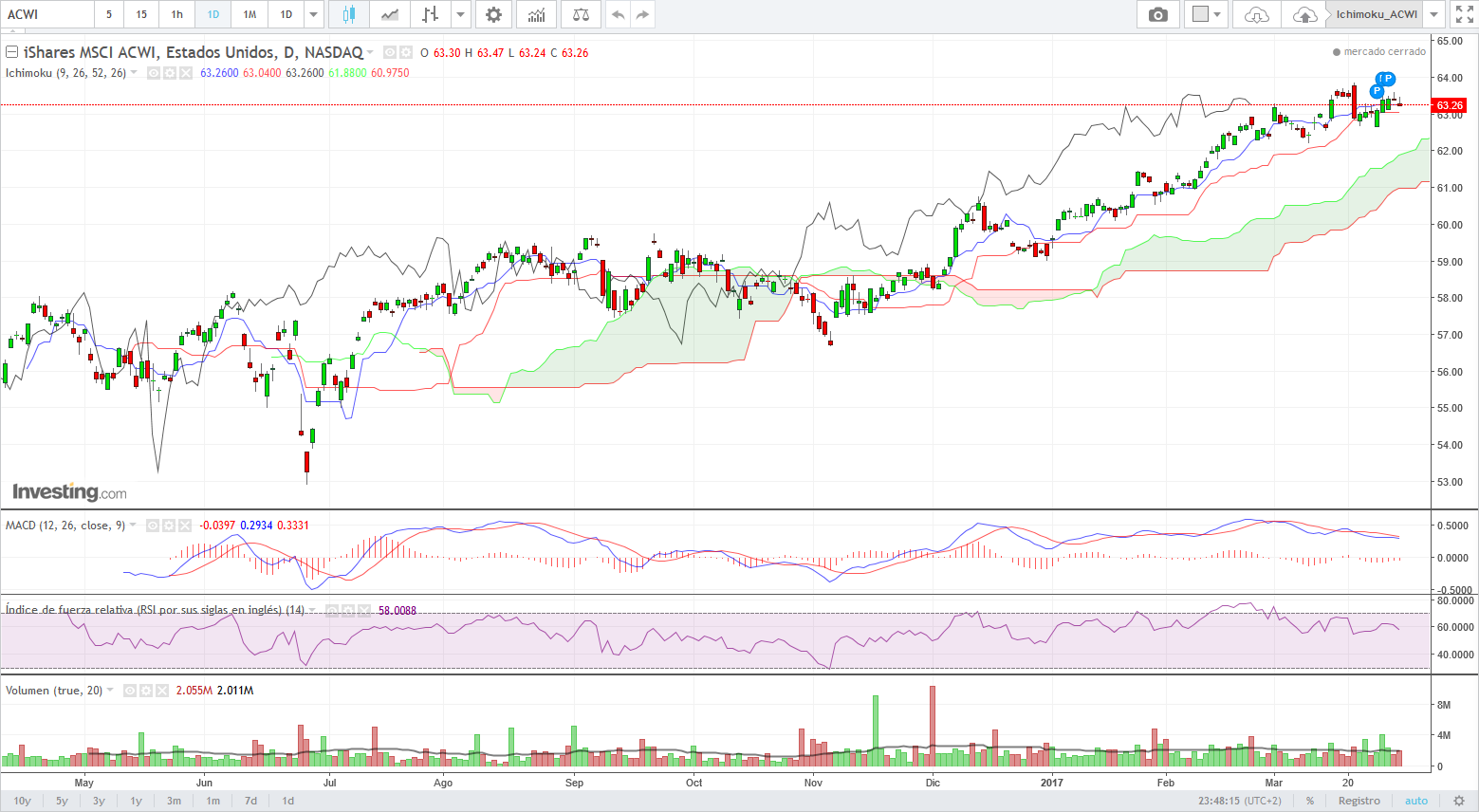1479x812 pixels.
Task: Expand the Volumen legend dropdown arrow
Action: coord(110,691)
